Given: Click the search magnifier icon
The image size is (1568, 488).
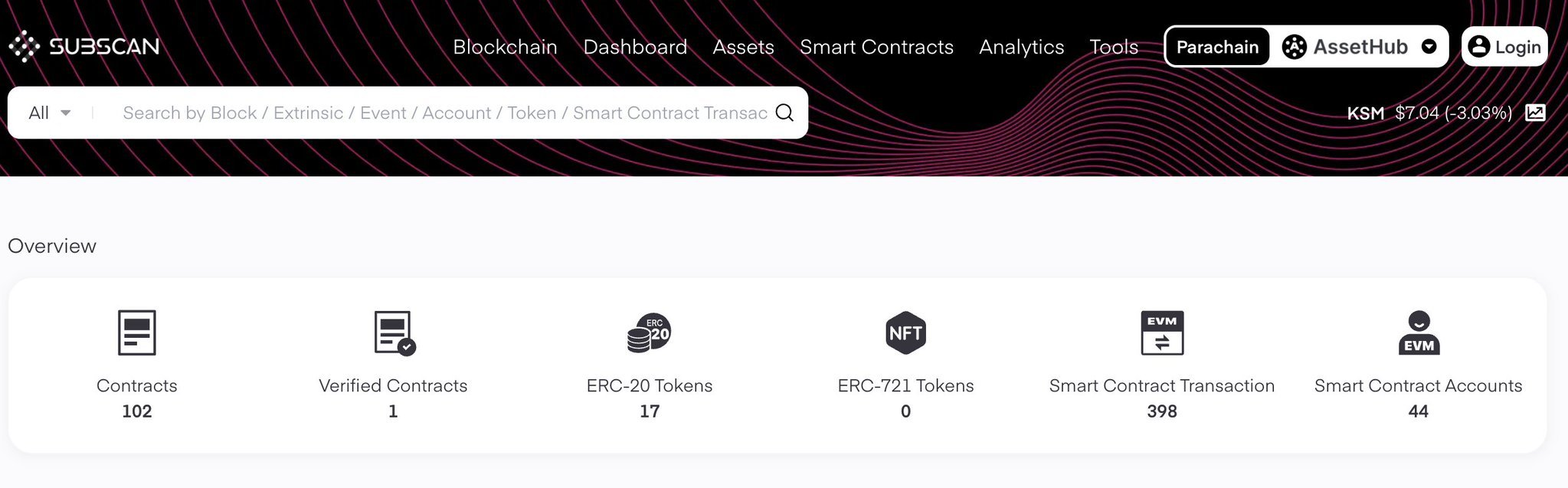Looking at the screenshot, I should [x=784, y=113].
